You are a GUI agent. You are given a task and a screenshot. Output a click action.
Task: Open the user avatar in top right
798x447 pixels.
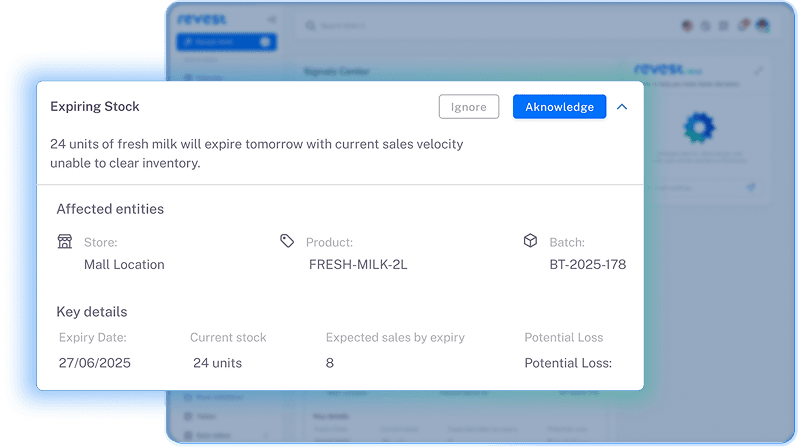click(x=762, y=25)
